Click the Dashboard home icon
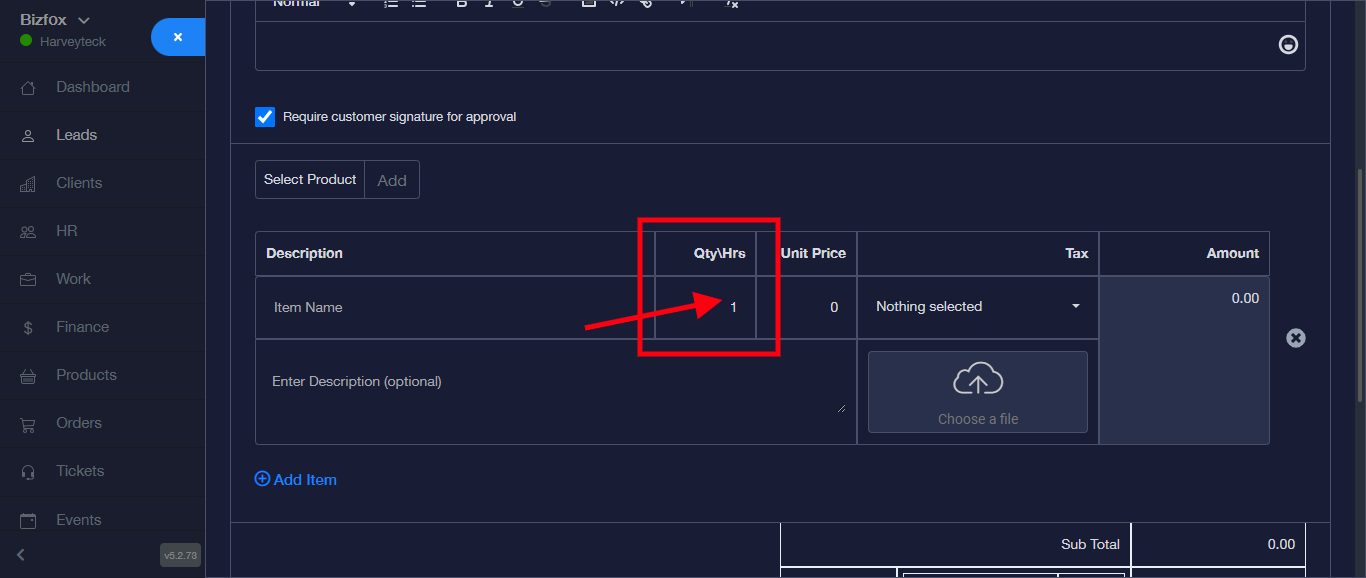 coord(28,88)
